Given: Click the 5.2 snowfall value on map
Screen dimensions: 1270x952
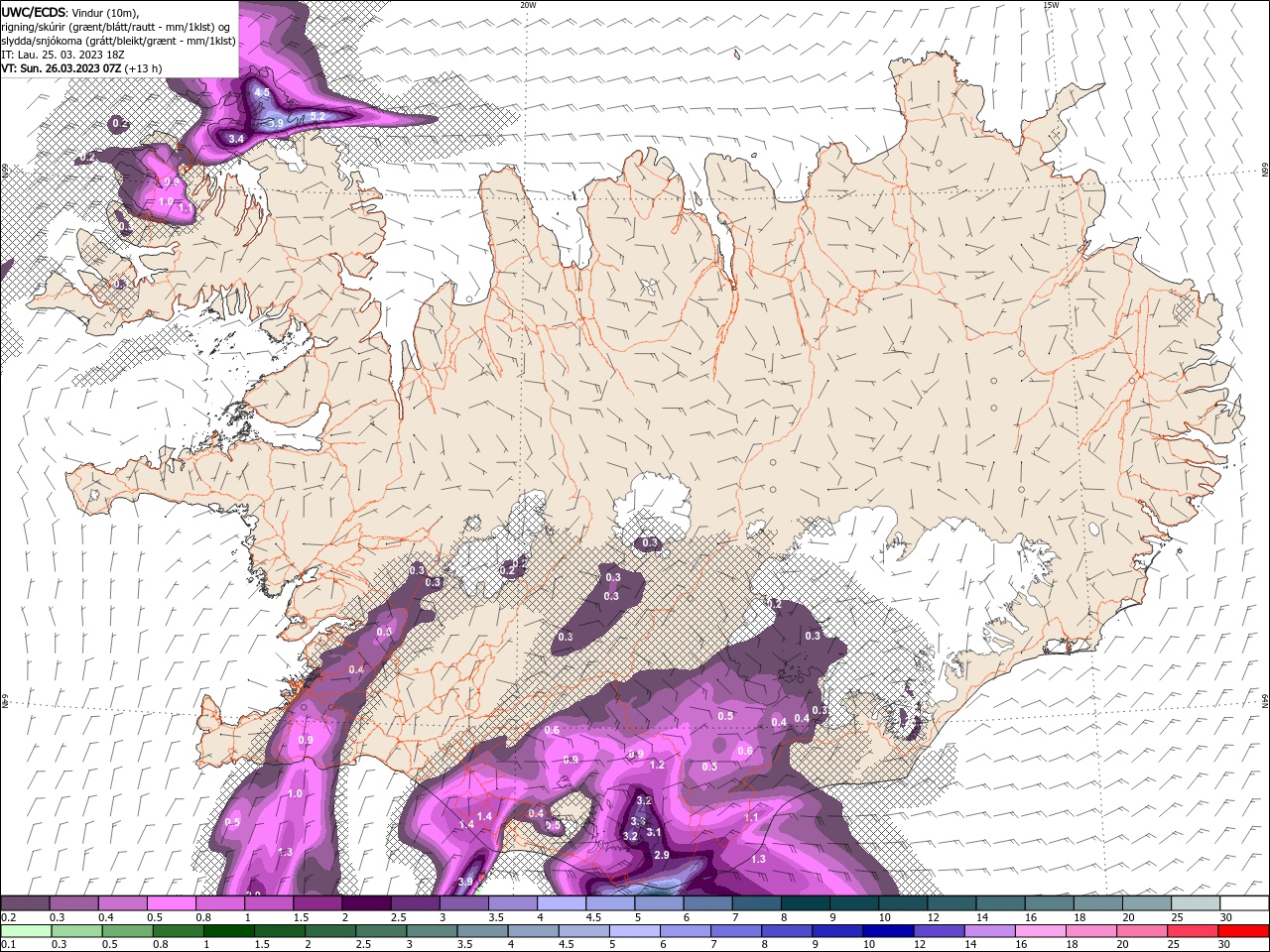Looking at the screenshot, I should click(318, 116).
